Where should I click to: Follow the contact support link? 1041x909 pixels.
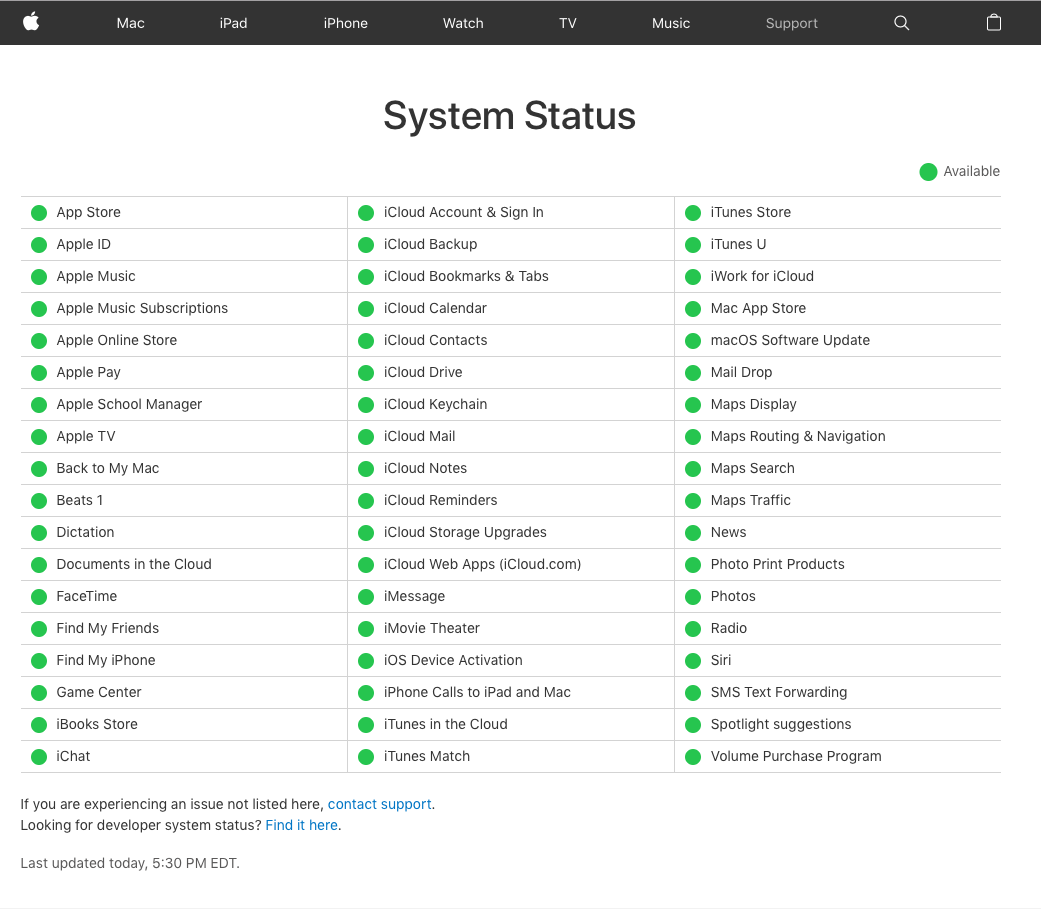379,804
